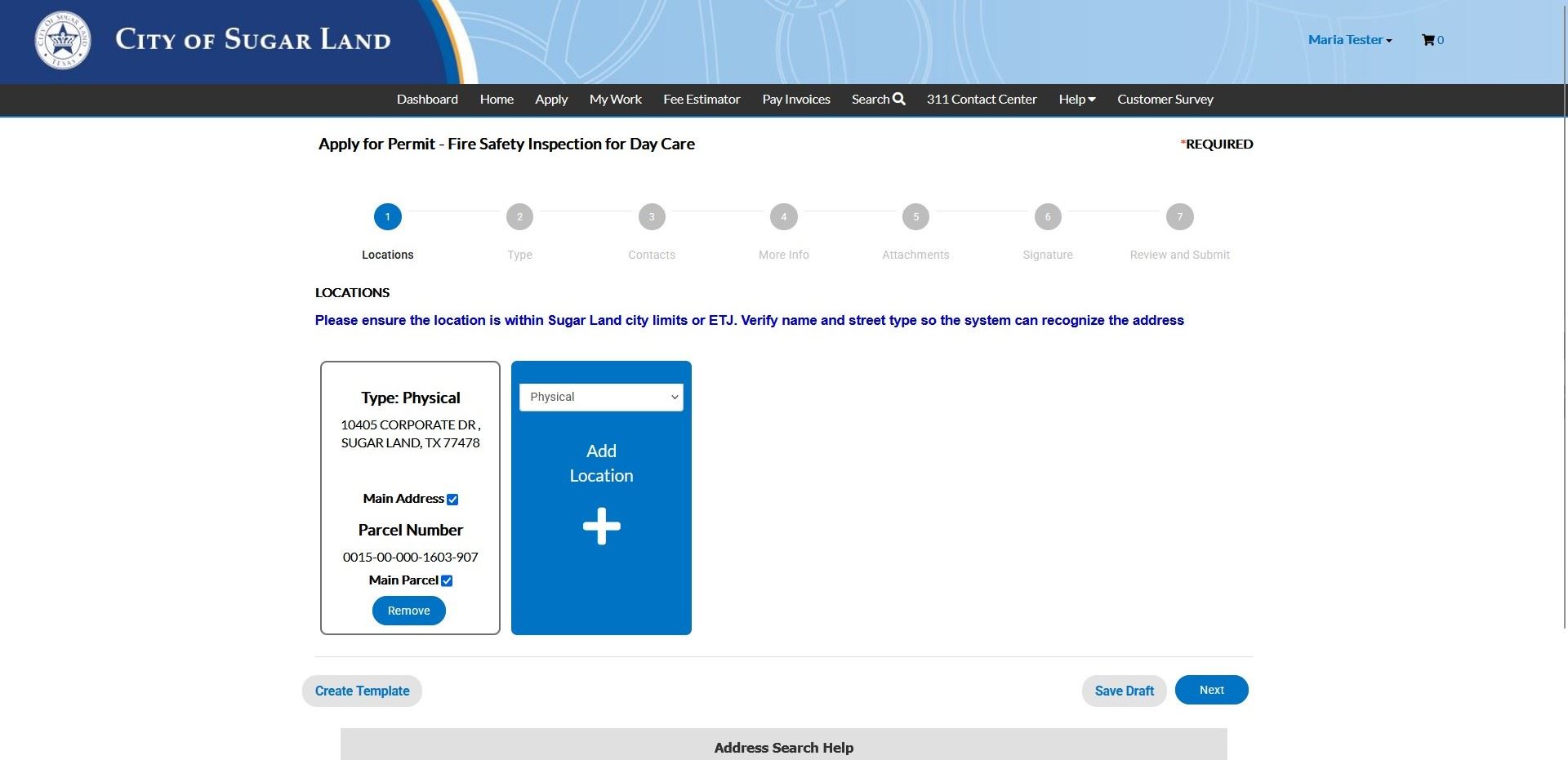
Task: Click the City of Sugar Land seal logo
Action: coord(63,40)
